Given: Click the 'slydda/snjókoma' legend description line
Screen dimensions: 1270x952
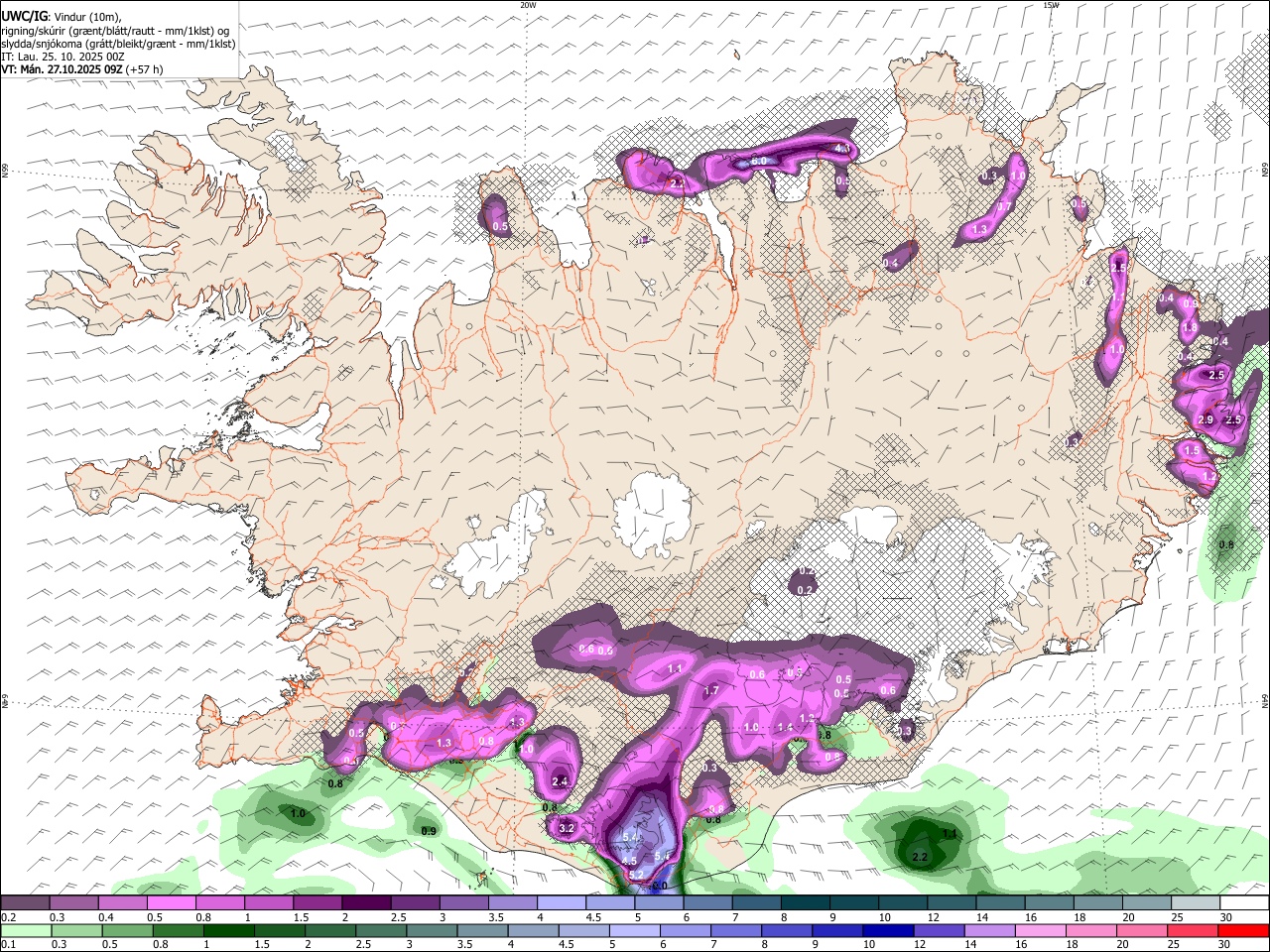Looking at the screenshot, I should [x=118, y=44].
